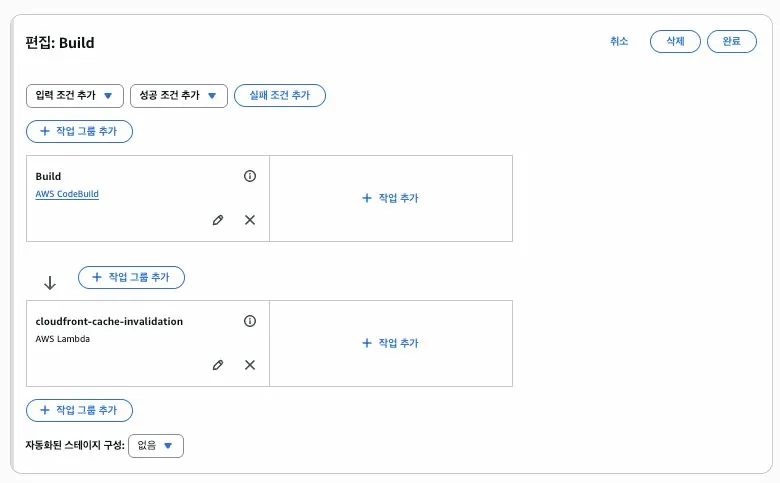Remove the Build action with X icon

click(250, 220)
